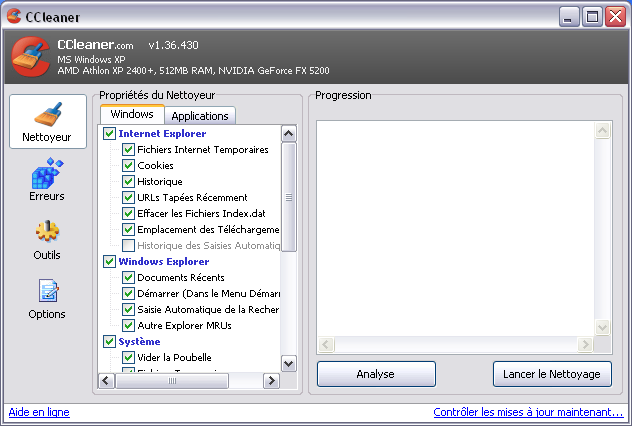Uncheck the Cookies checkbox
Screen dimensions: 632x426
pos(128,166)
